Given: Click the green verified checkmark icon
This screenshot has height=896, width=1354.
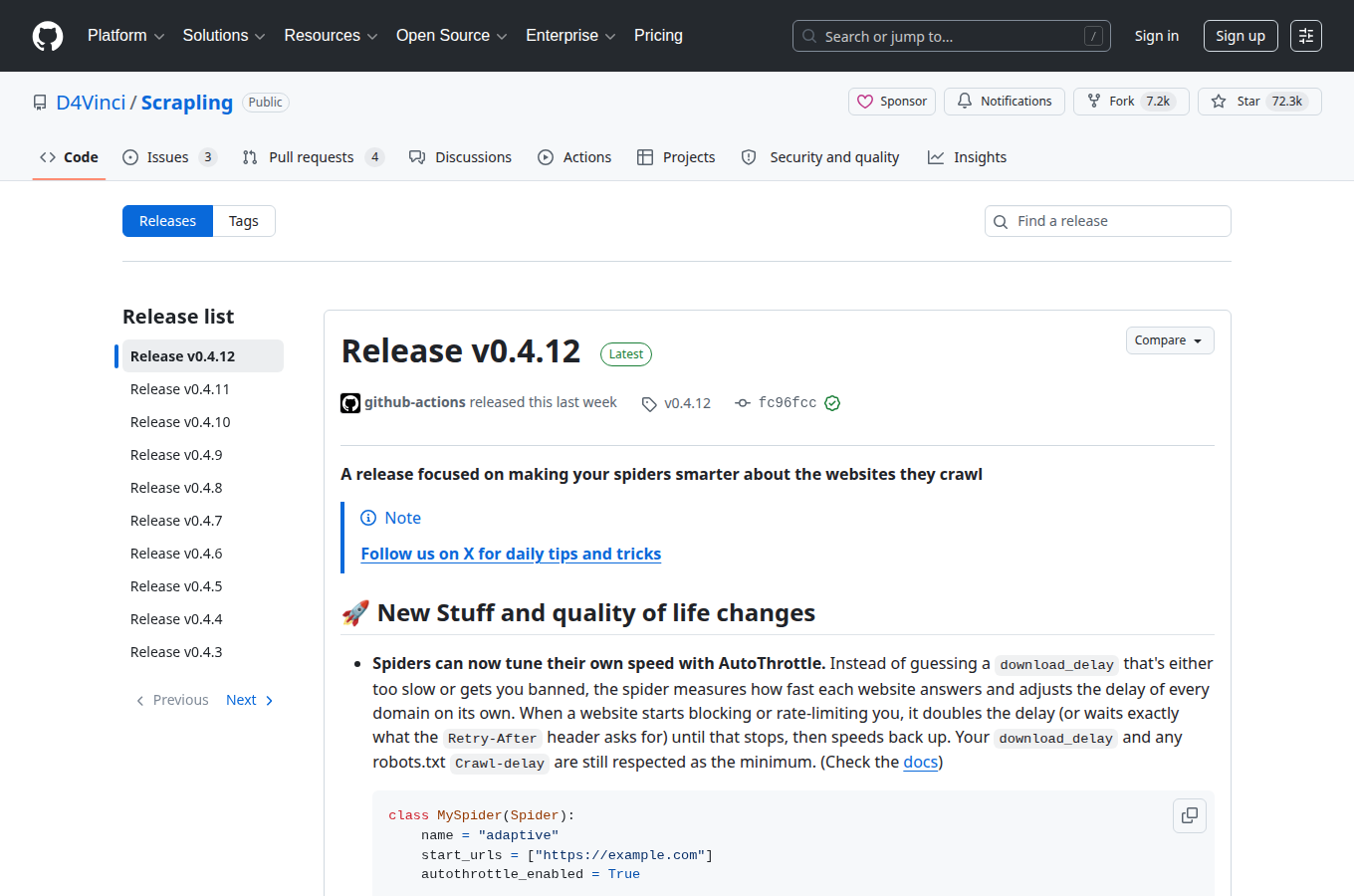Looking at the screenshot, I should point(832,403).
